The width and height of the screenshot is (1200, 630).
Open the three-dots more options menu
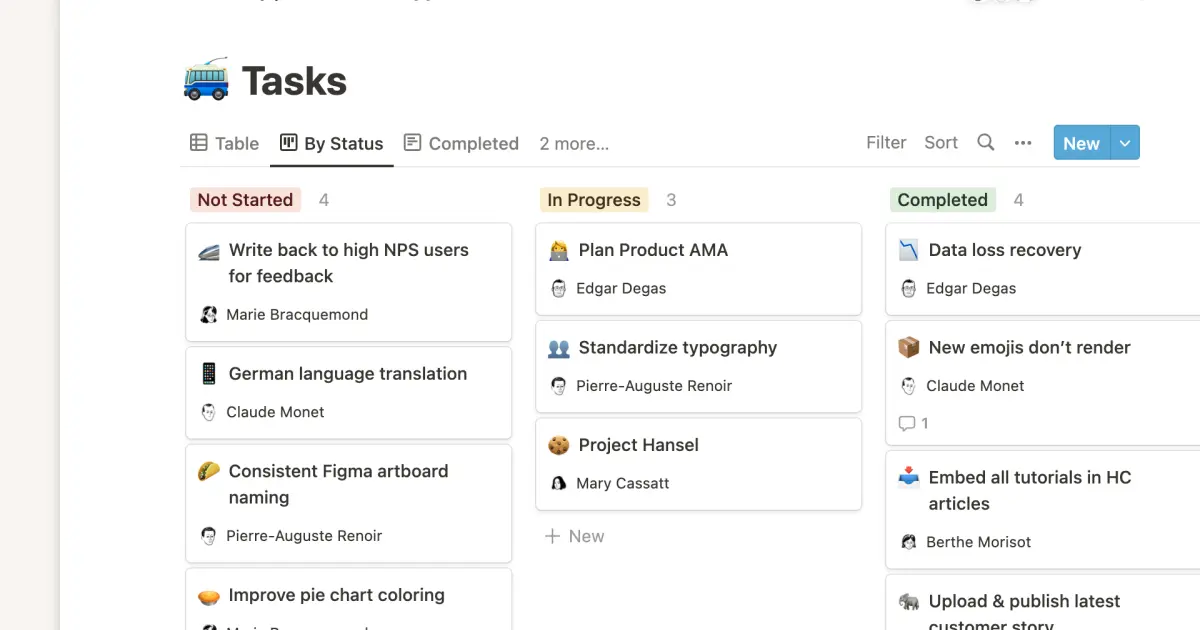tap(1022, 143)
